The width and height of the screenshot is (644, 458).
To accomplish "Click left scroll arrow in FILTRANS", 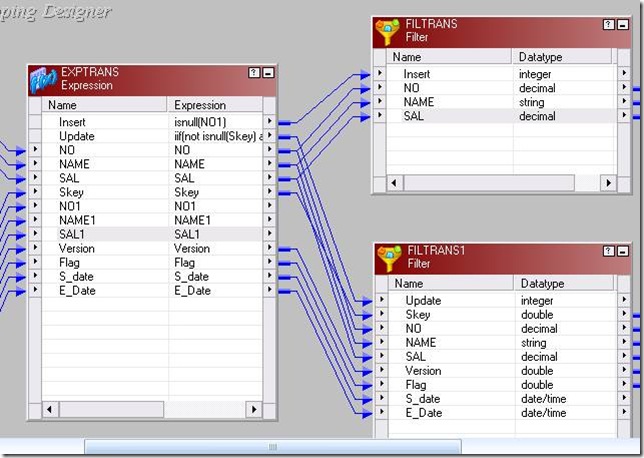I will pyautogui.click(x=394, y=182).
